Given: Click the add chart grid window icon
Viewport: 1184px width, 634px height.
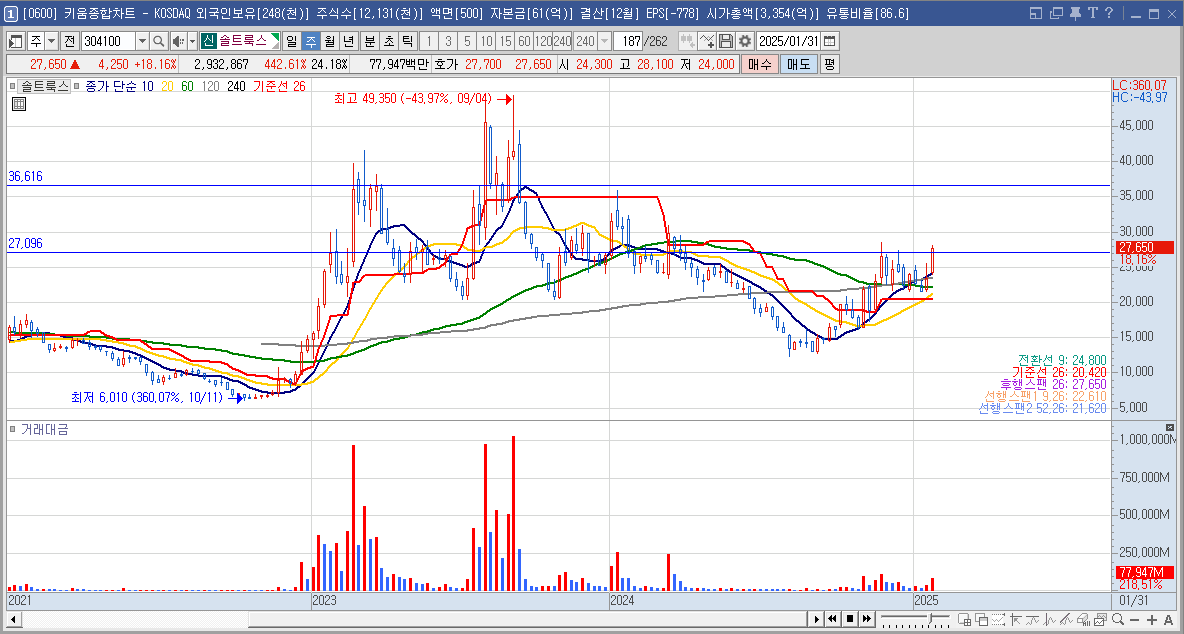Looking at the screenshot, I should point(964,619).
